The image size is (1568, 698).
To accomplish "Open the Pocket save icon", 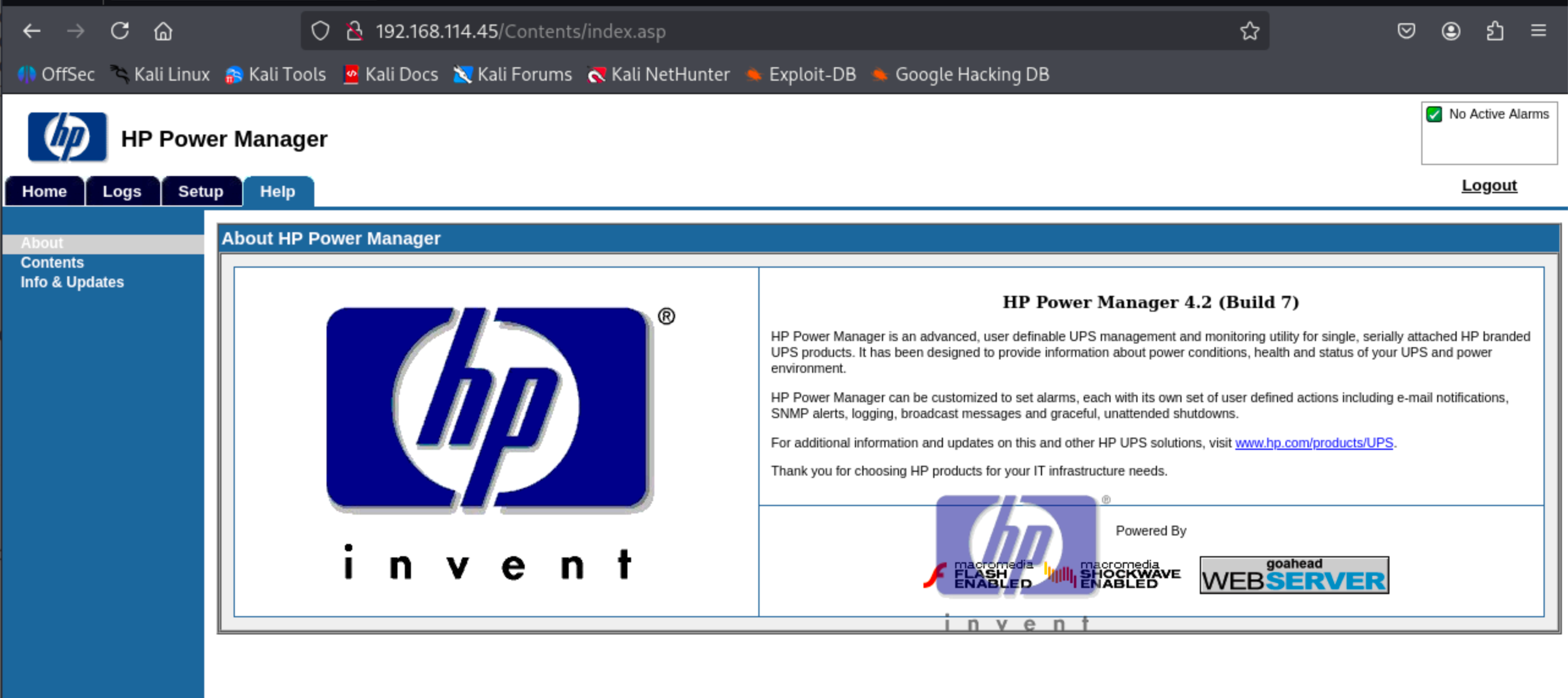I will (x=1406, y=31).
